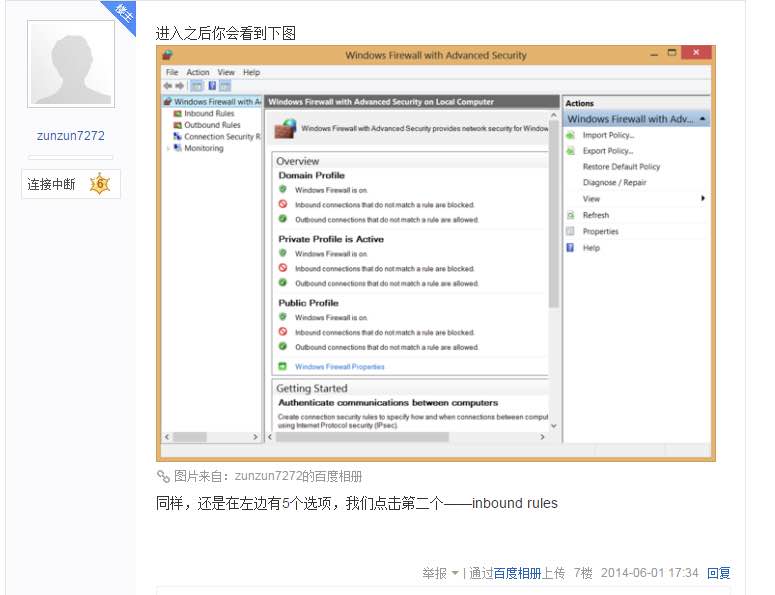
Task: Click the center pane vertical scrollbar
Action: (x=554, y=215)
